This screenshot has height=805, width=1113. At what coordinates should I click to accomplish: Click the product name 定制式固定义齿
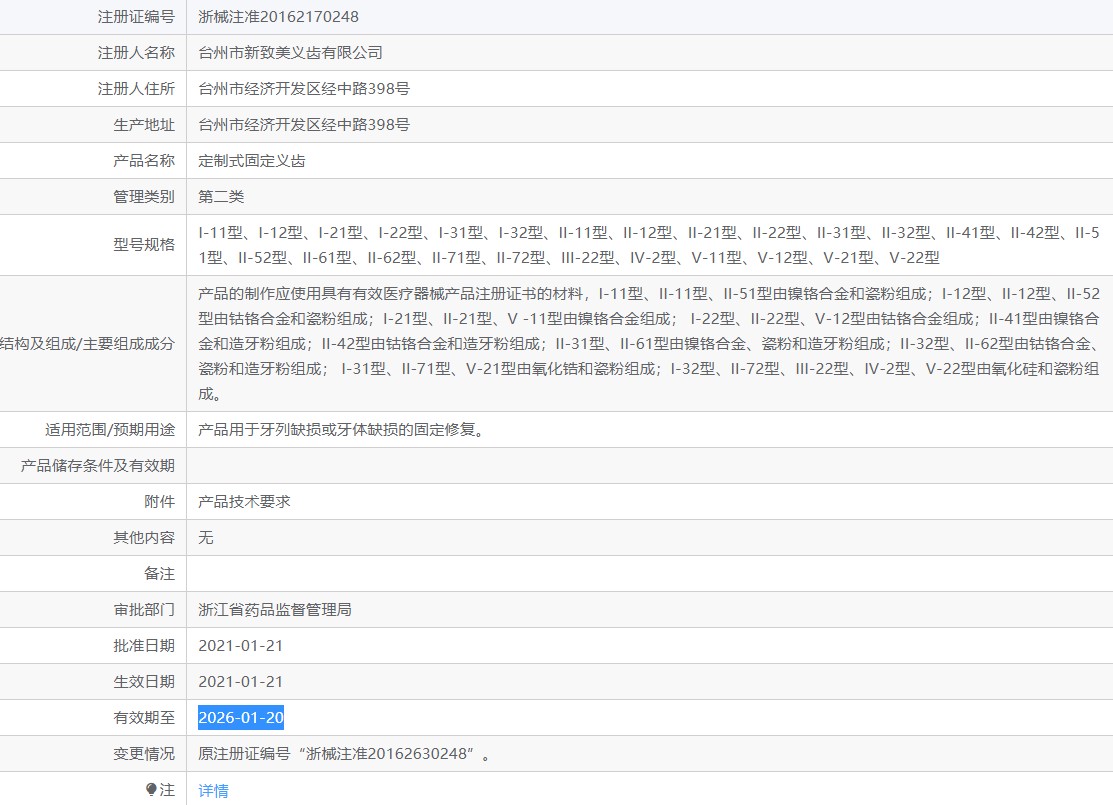[x=251, y=160]
